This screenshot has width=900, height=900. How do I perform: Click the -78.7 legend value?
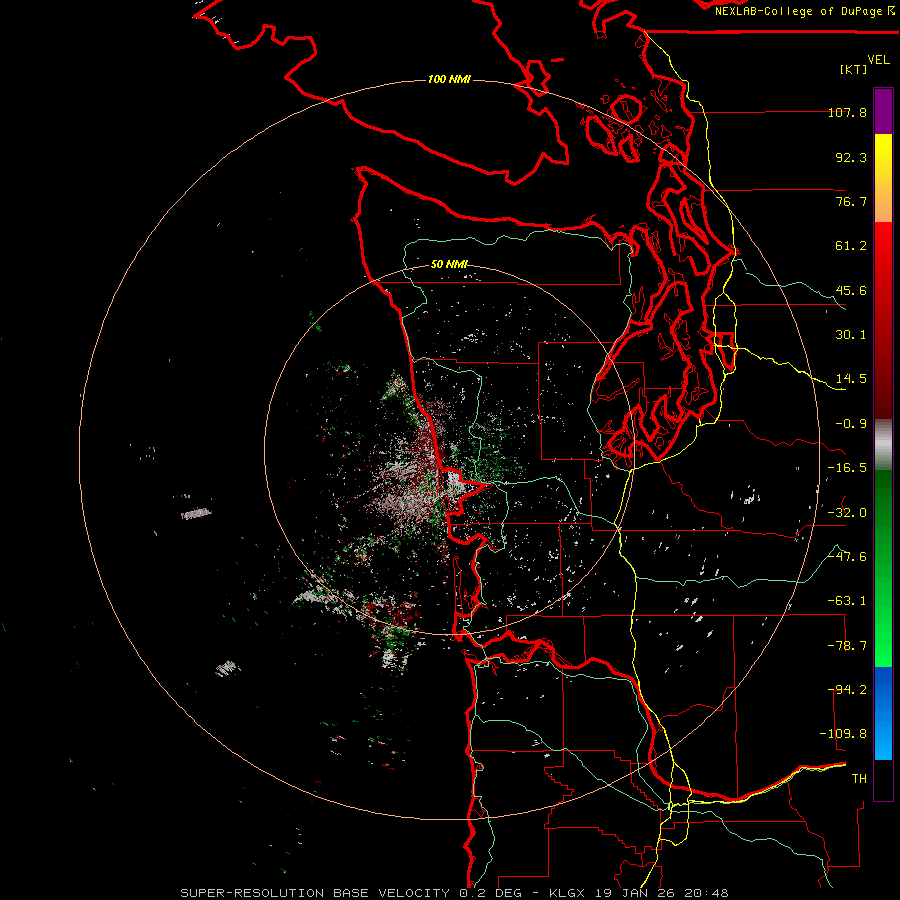[847, 646]
